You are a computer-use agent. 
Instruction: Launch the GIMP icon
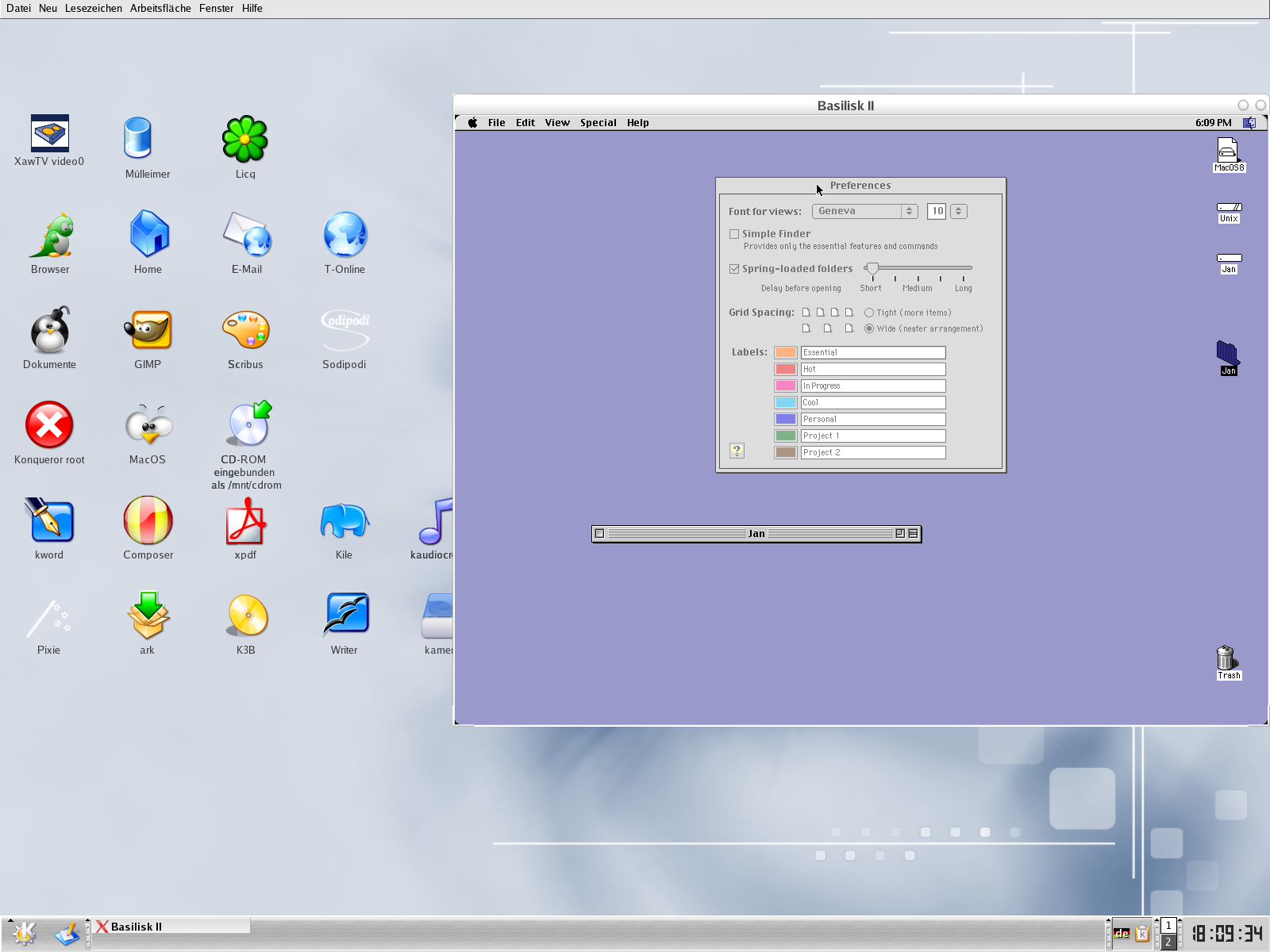click(x=148, y=329)
